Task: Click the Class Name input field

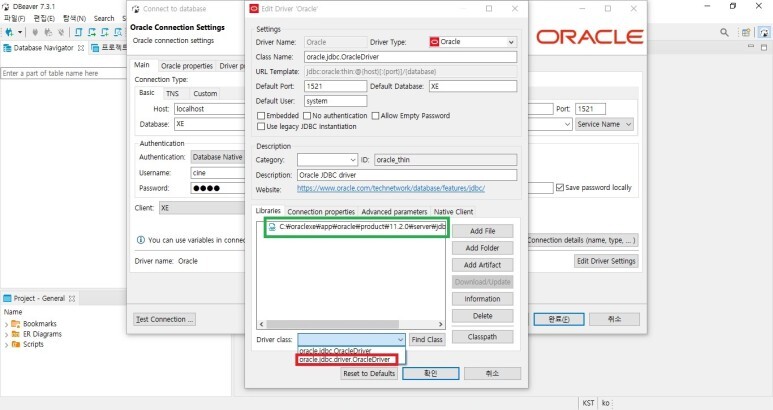Action: [410, 57]
